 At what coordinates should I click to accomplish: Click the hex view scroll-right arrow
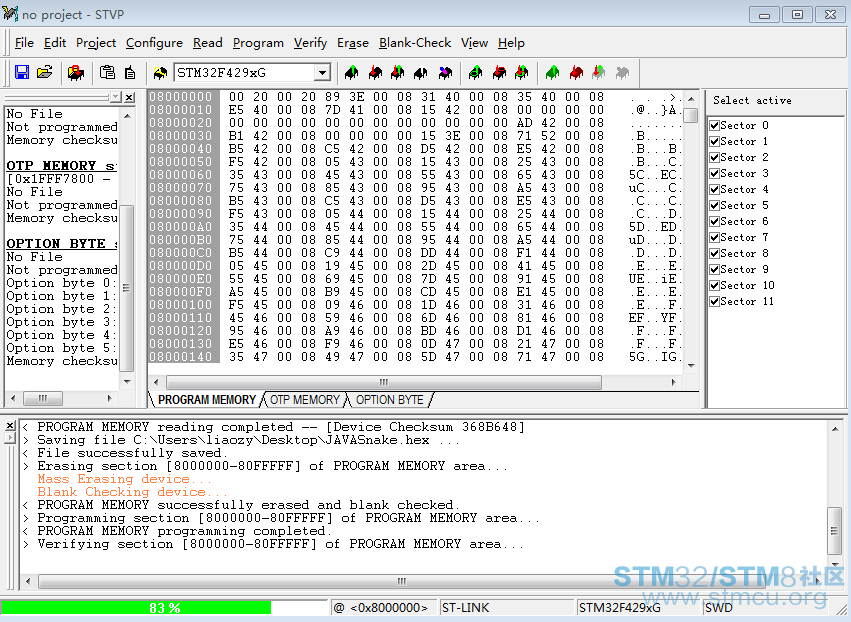(x=674, y=382)
